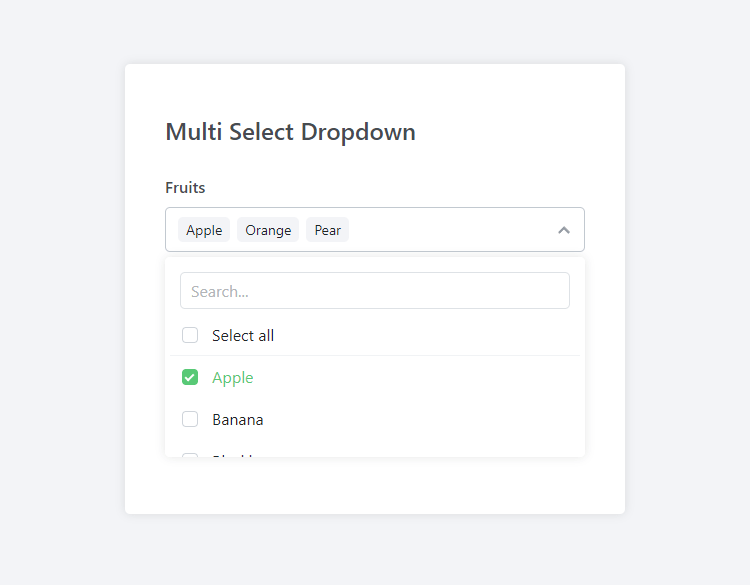Viewport: 750px width, 585px height.
Task: Focus the Search input field
Action: click(x=375, y=291)
